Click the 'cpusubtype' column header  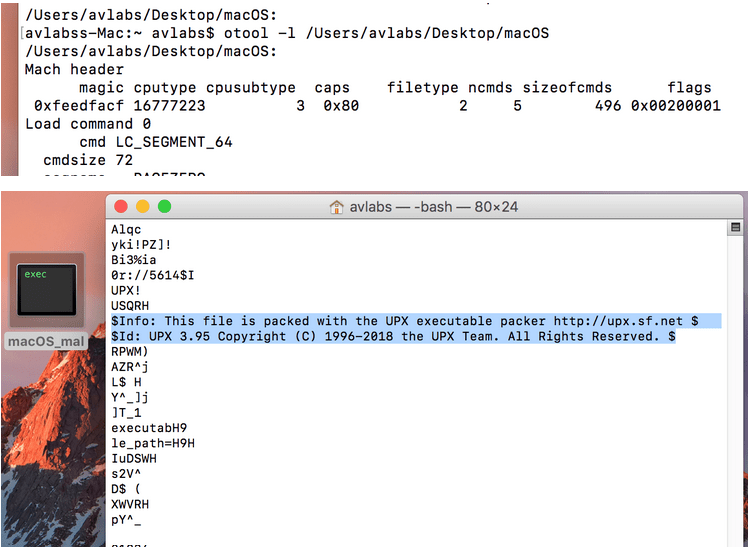pos(250,87)
